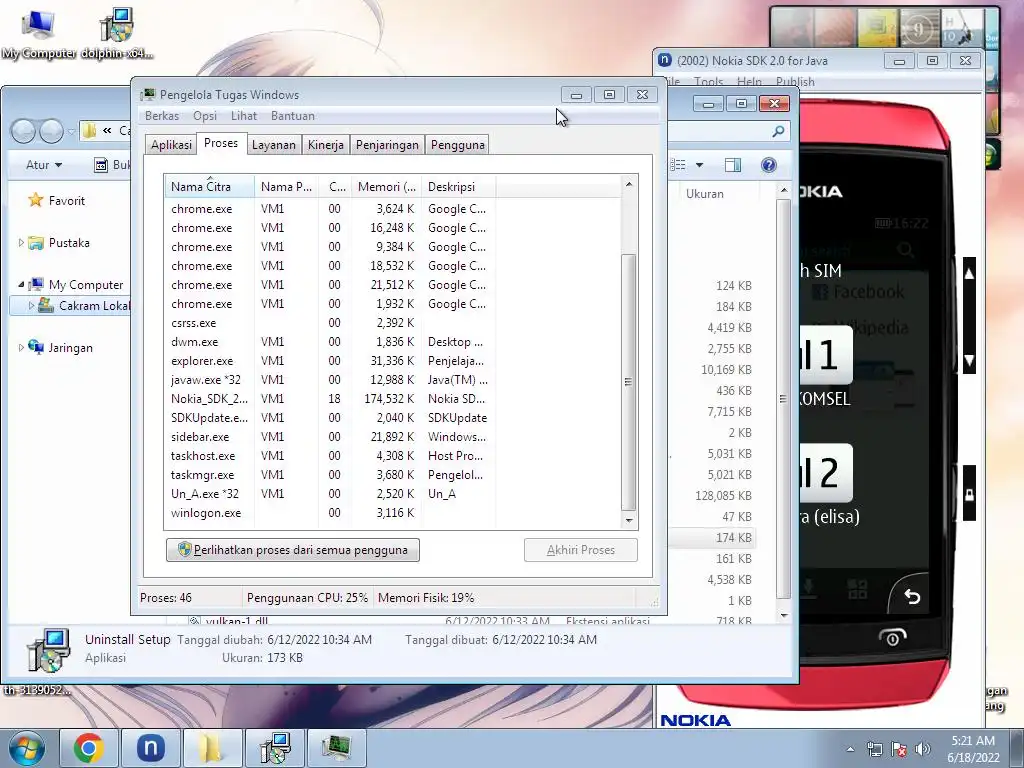This screenshot has width=1024, height=768.
Task: Click the Explorer back arrow button
Action: click(x=24, y=131)
